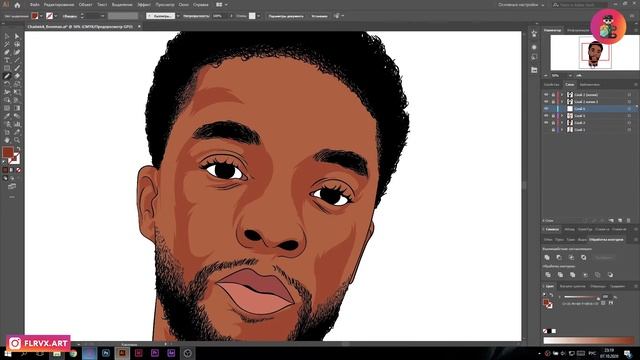Create new layer with Layers panel icon
The width and height of the screenshot is (640, 360).
620,220
